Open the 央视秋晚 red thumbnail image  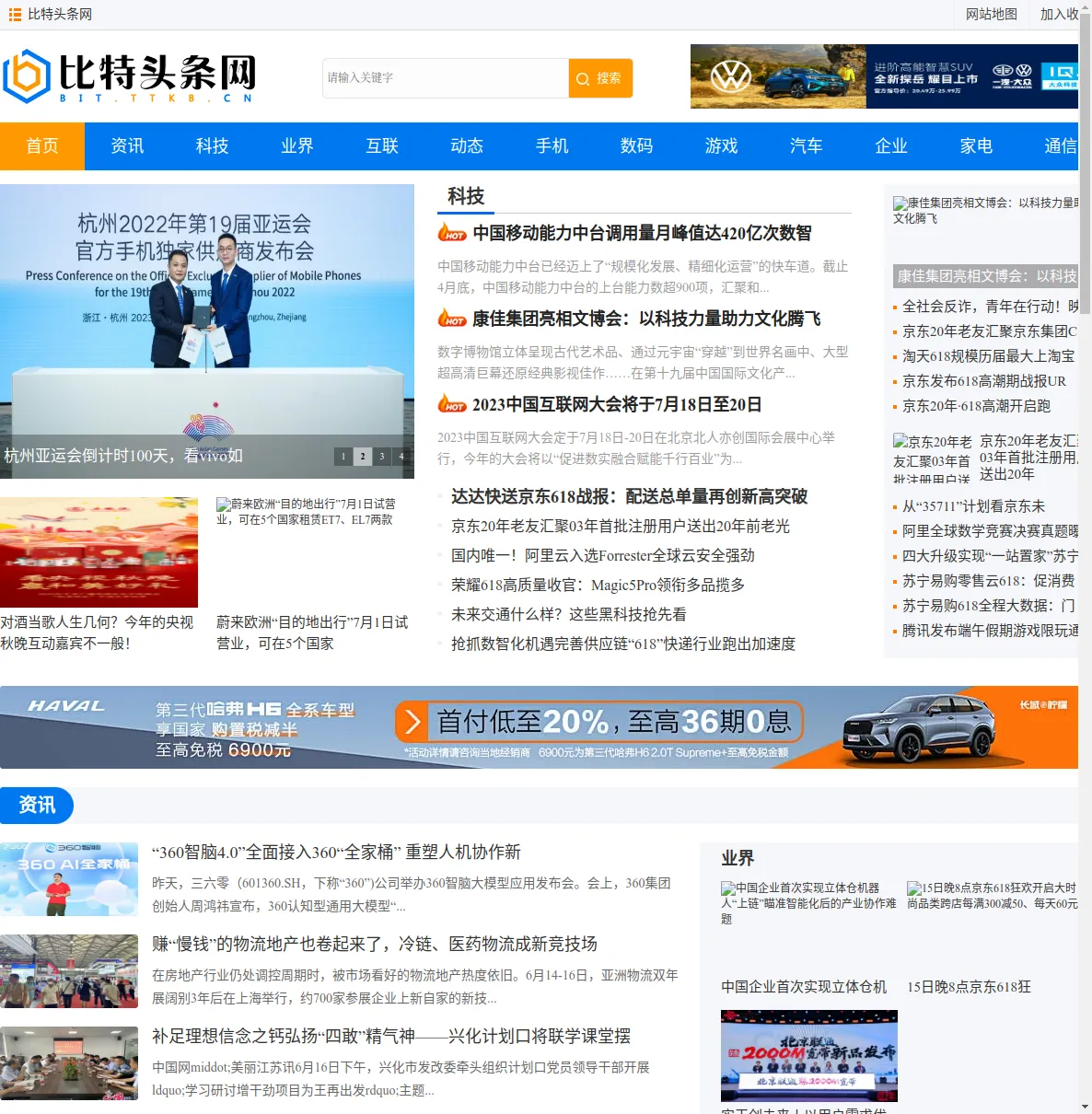click(99, 552)
